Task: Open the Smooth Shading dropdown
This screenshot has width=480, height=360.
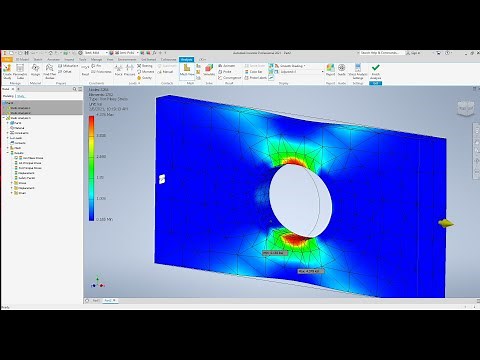Action: click(x=290, y=66)
